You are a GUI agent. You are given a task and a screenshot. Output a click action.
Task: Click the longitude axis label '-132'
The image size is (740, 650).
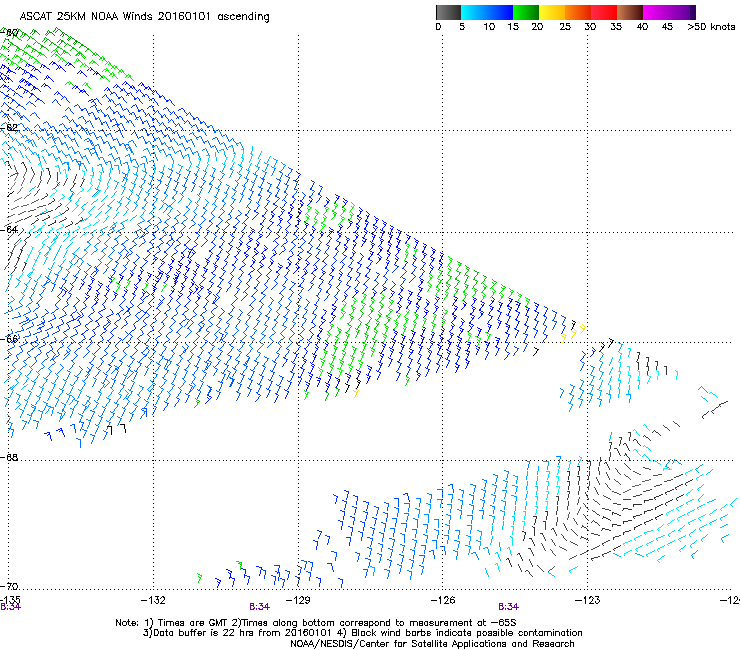(x=153, y=600)
